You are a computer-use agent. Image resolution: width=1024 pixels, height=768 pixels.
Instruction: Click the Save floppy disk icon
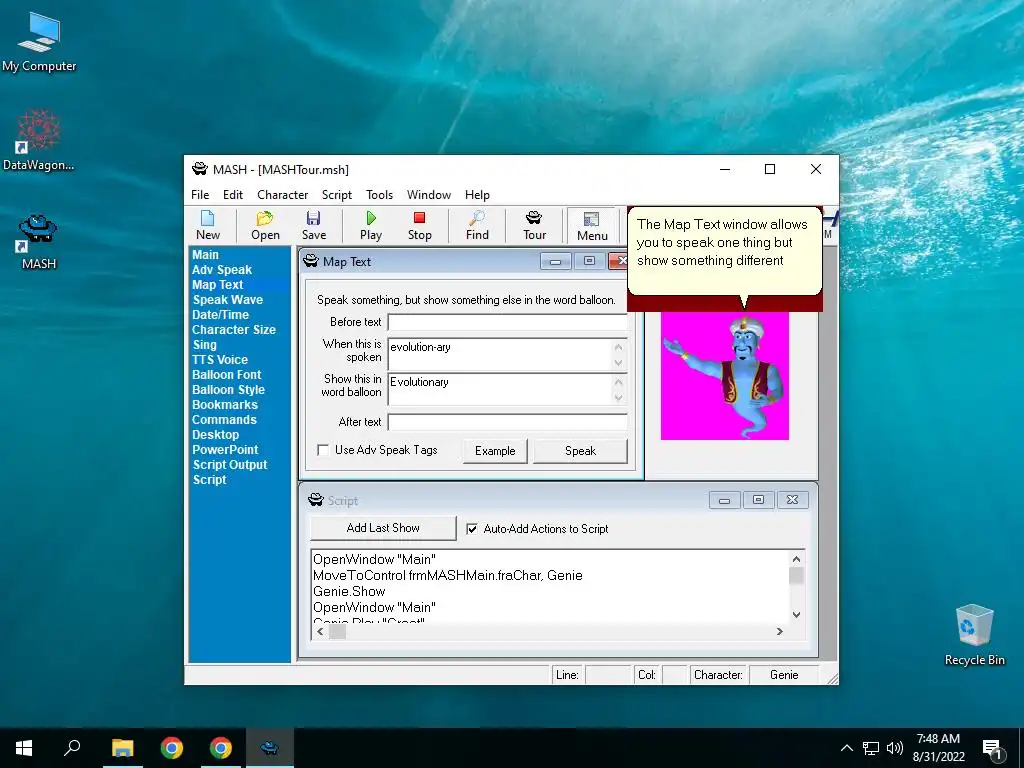[x=313, y=225]
